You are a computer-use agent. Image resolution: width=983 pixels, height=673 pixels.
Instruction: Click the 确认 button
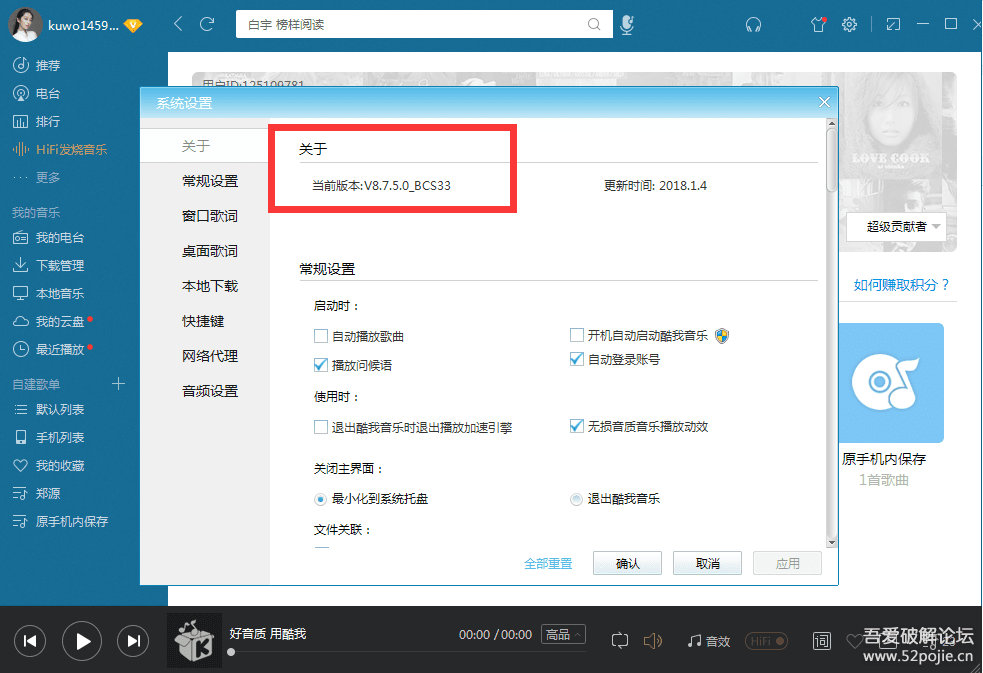point(628,563)
